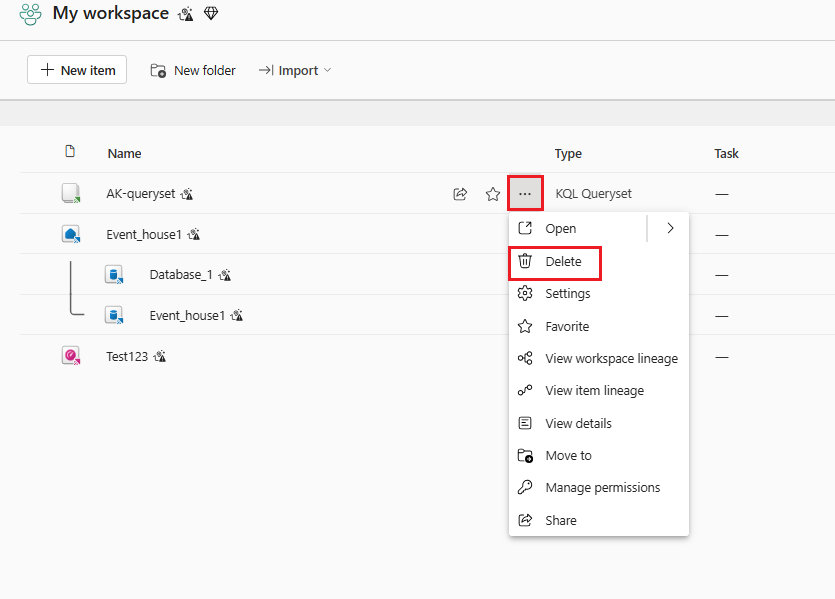Click the Database_1 KQL database icon
This screenshot has height=599, width=835.
114,275
